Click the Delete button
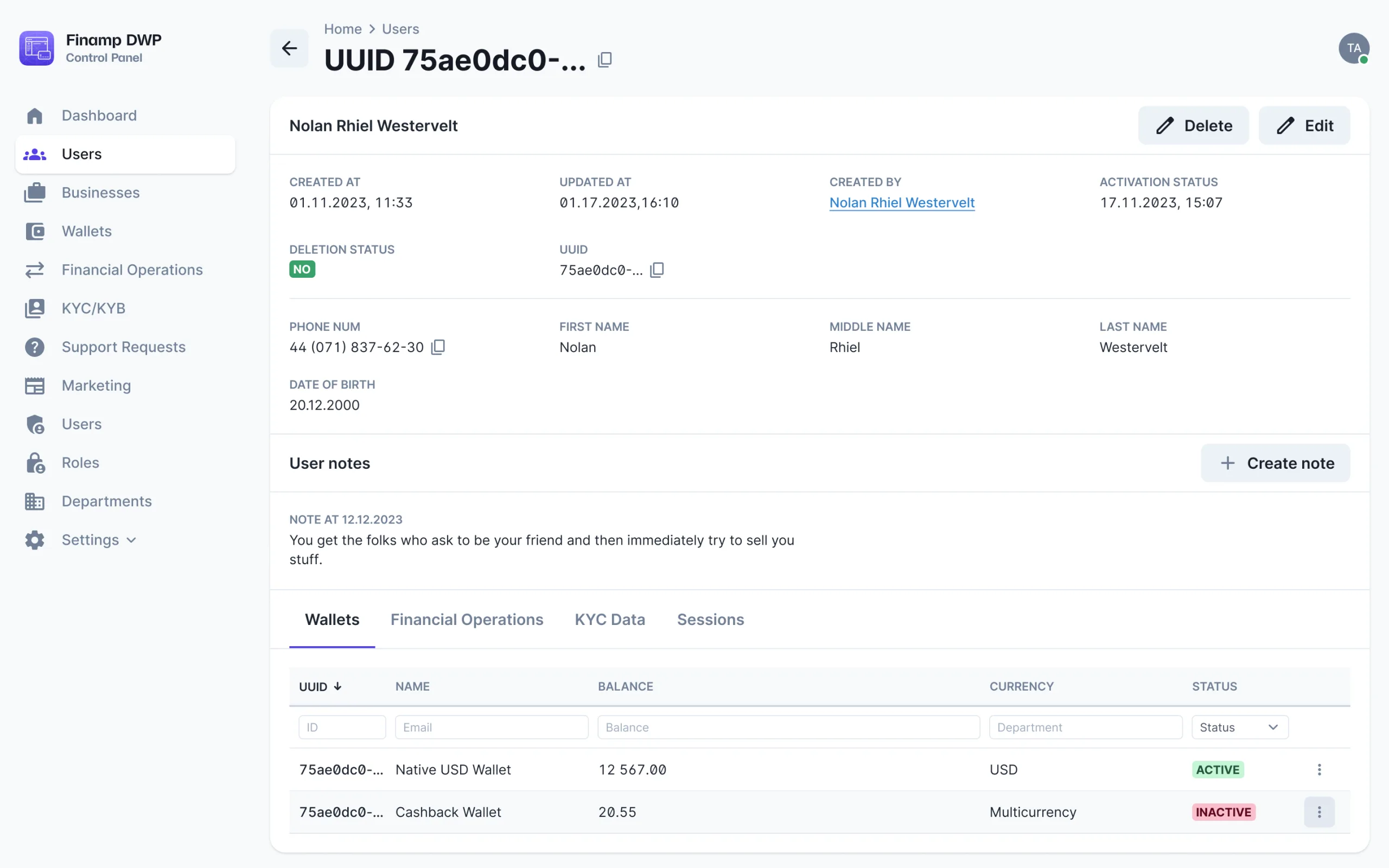Screen dimensions: 1389x868 point(1193,125)
